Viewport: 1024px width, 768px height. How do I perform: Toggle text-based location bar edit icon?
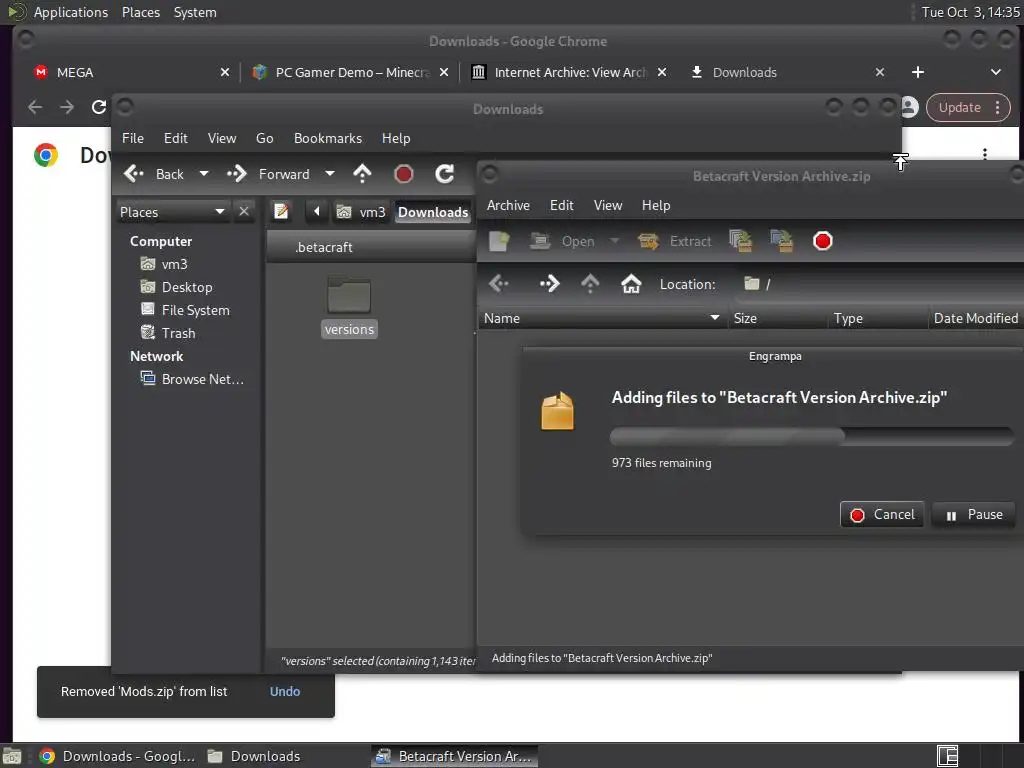[281, 212]
